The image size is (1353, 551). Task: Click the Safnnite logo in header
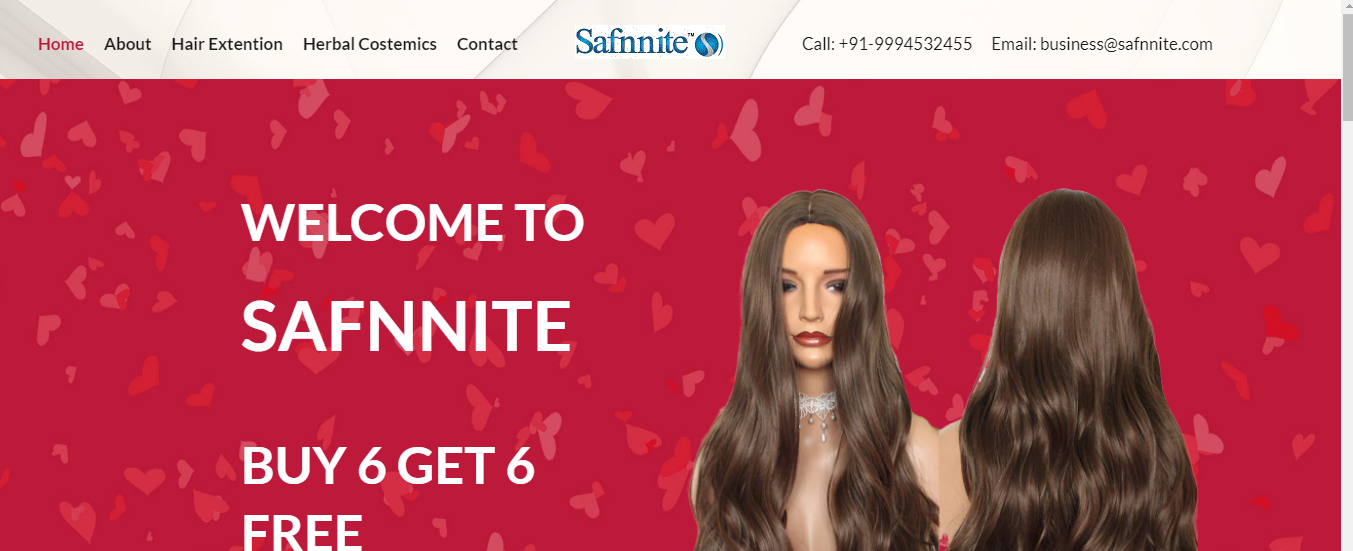pyautogui.click(x=649, y=42)
